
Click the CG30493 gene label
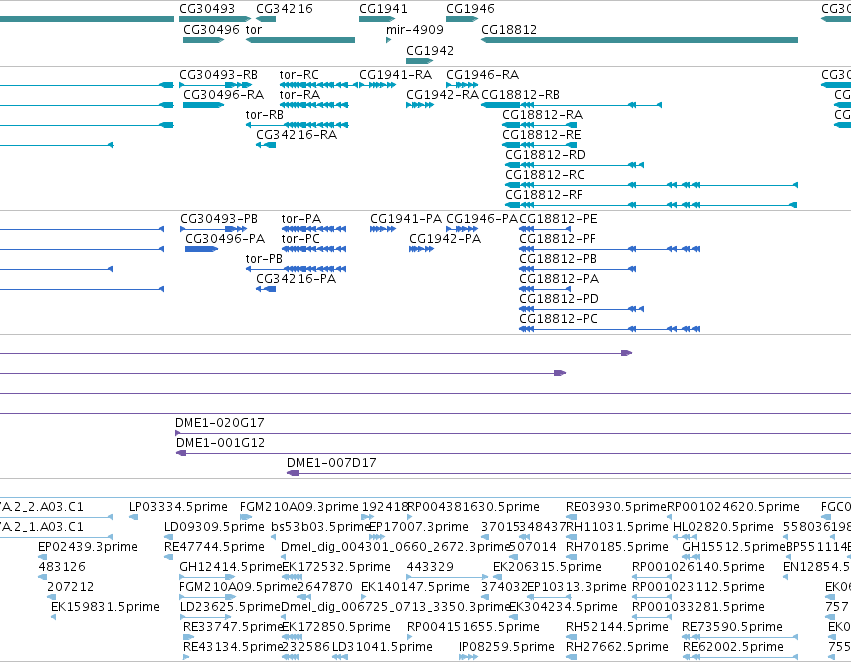pyautogui.click(x=207, y=9)
